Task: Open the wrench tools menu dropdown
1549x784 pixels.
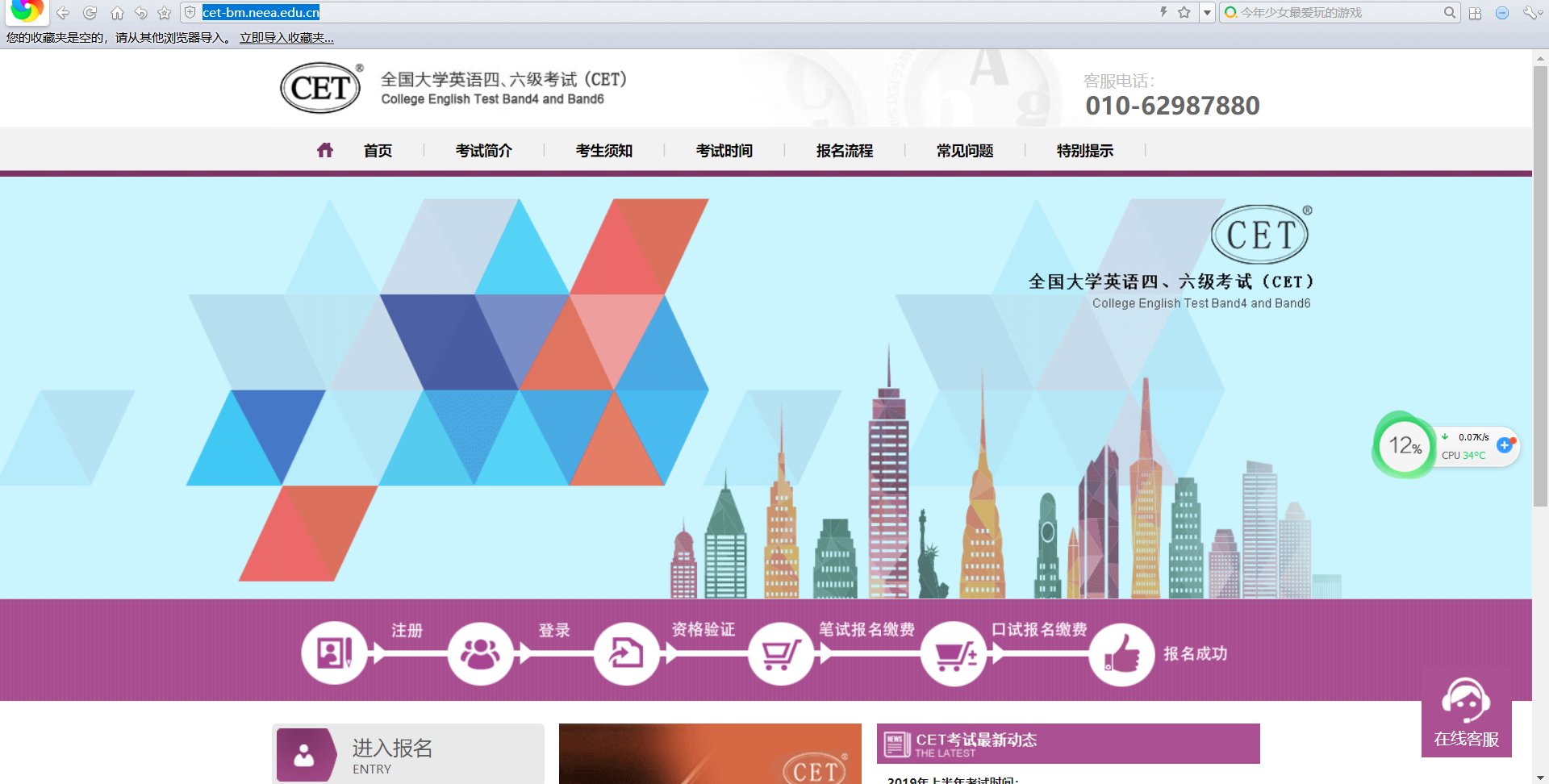Action: pos(1530,13)
